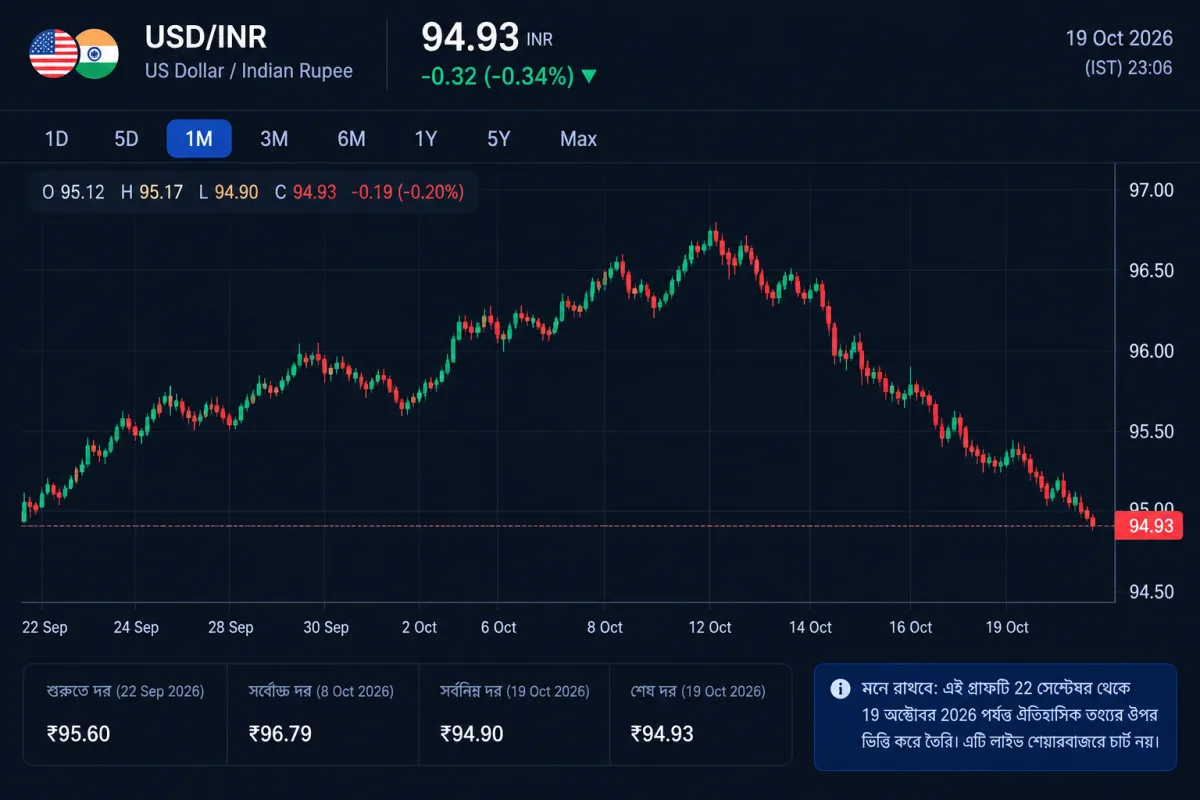
Task: Click the "12 Oct" date axis label
Action: [x=710, y=627]
